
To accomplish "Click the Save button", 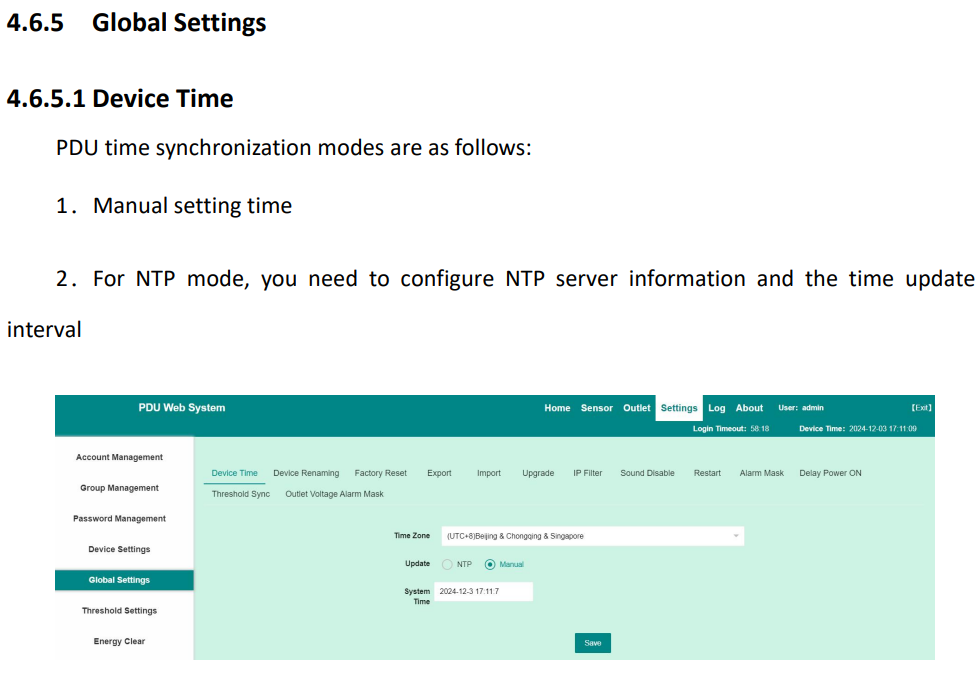I will 592,643.
